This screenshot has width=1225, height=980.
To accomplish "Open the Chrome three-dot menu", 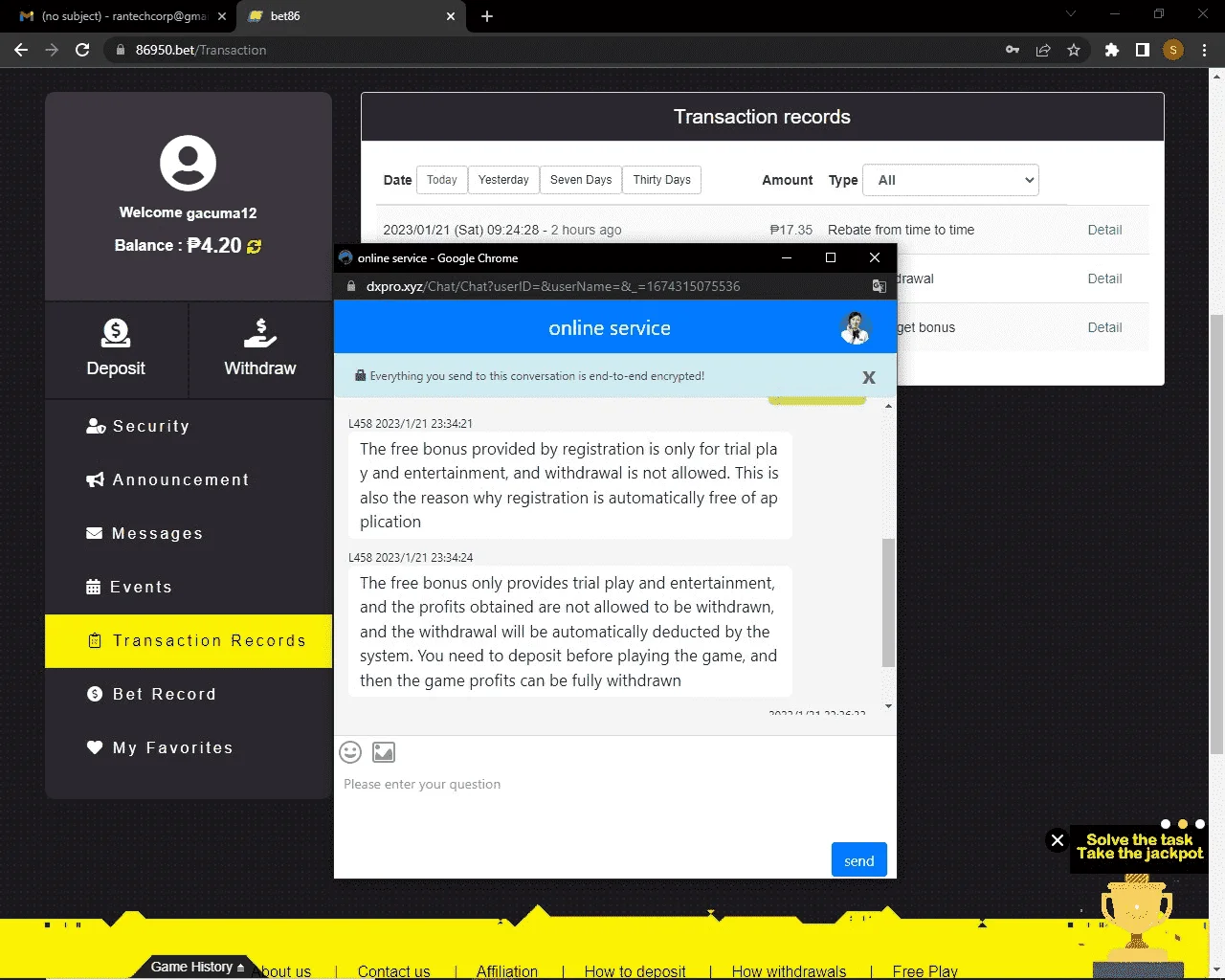I will 1204,50.
